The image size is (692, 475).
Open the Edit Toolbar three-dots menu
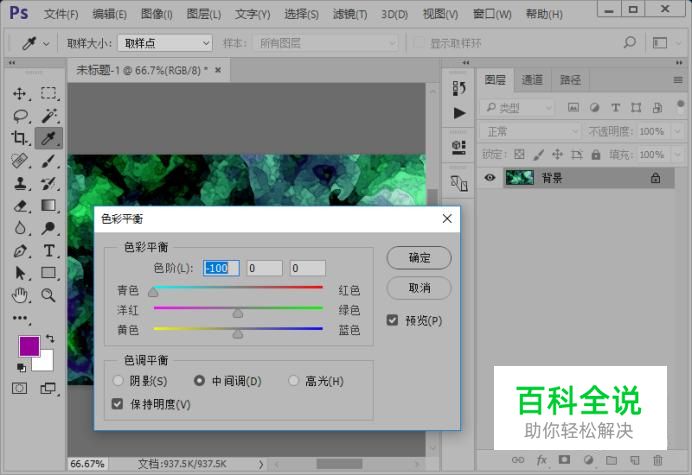(19, 317)
